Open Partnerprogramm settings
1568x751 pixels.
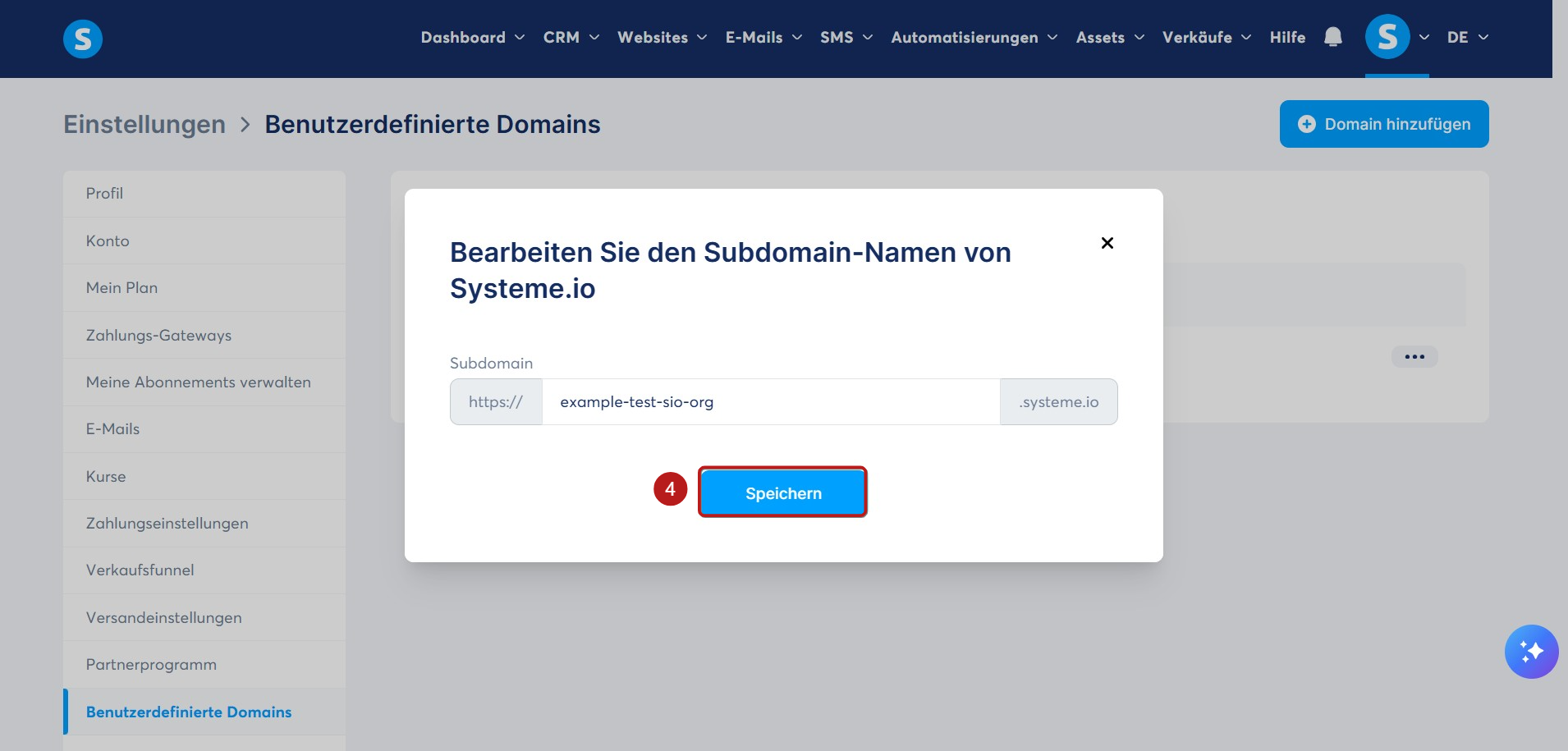pyautogui.click(x=204, y=665)
